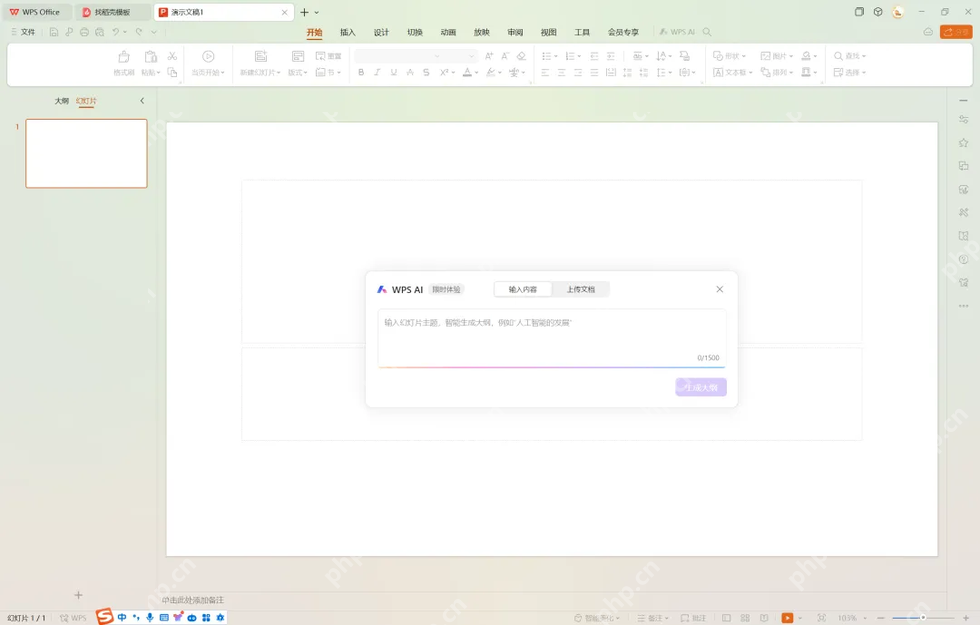The image size is (980, 625).
Task: Click the Redo arrow icon
Action: click(x=139, y=32)
